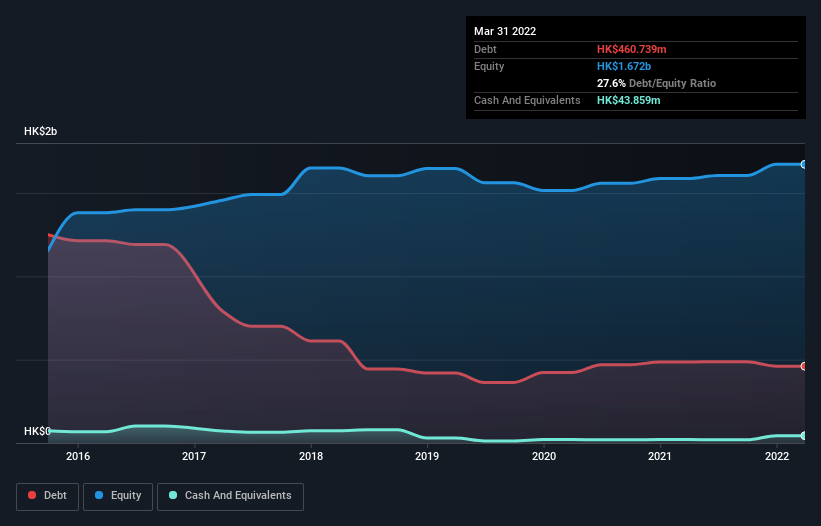Click the 27.6% Debt/Equity Ratio text
Viewport: 821px width, 526px height.
click(656, 83)
